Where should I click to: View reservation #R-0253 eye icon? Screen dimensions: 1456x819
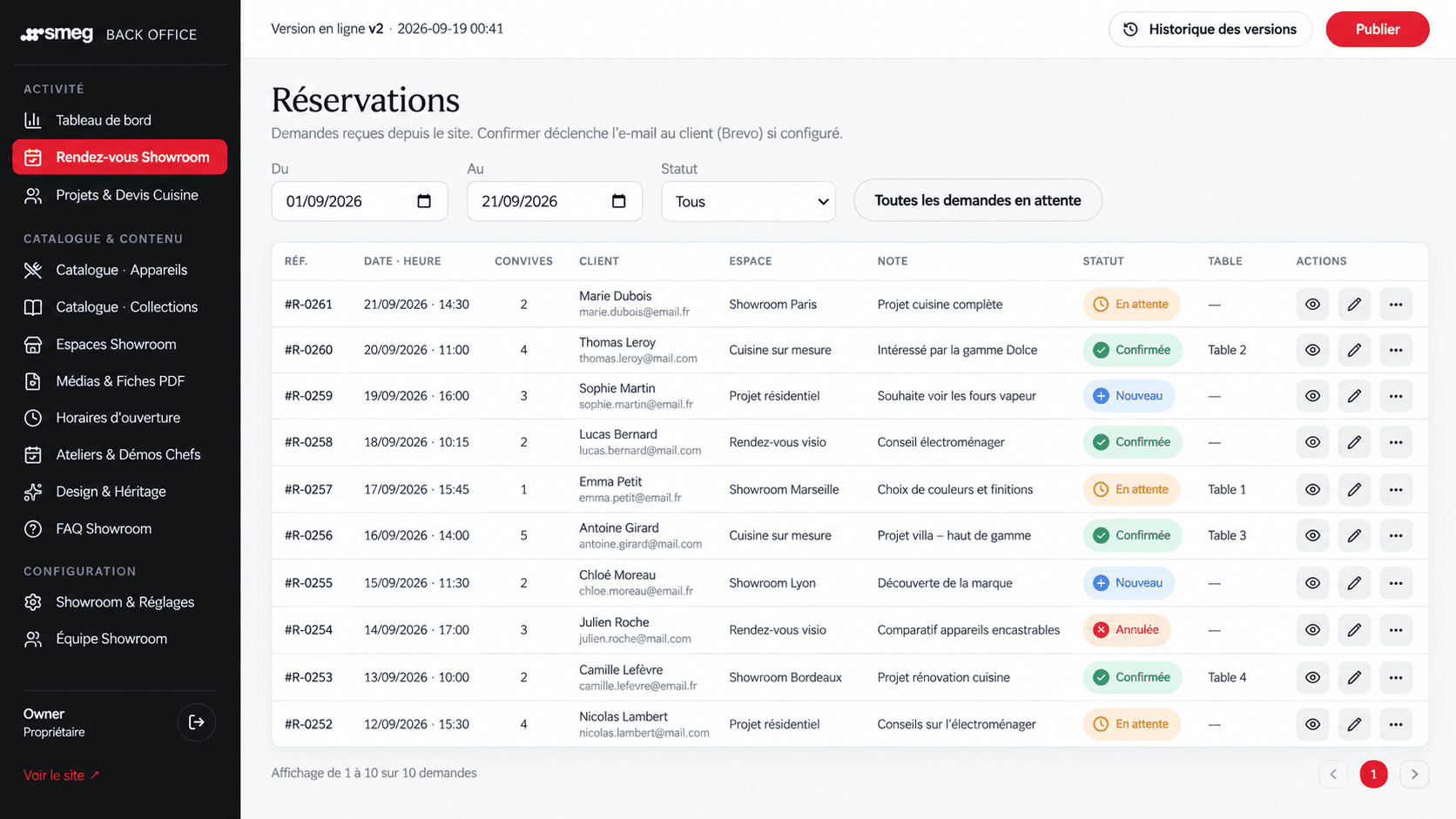point(1312,677)
